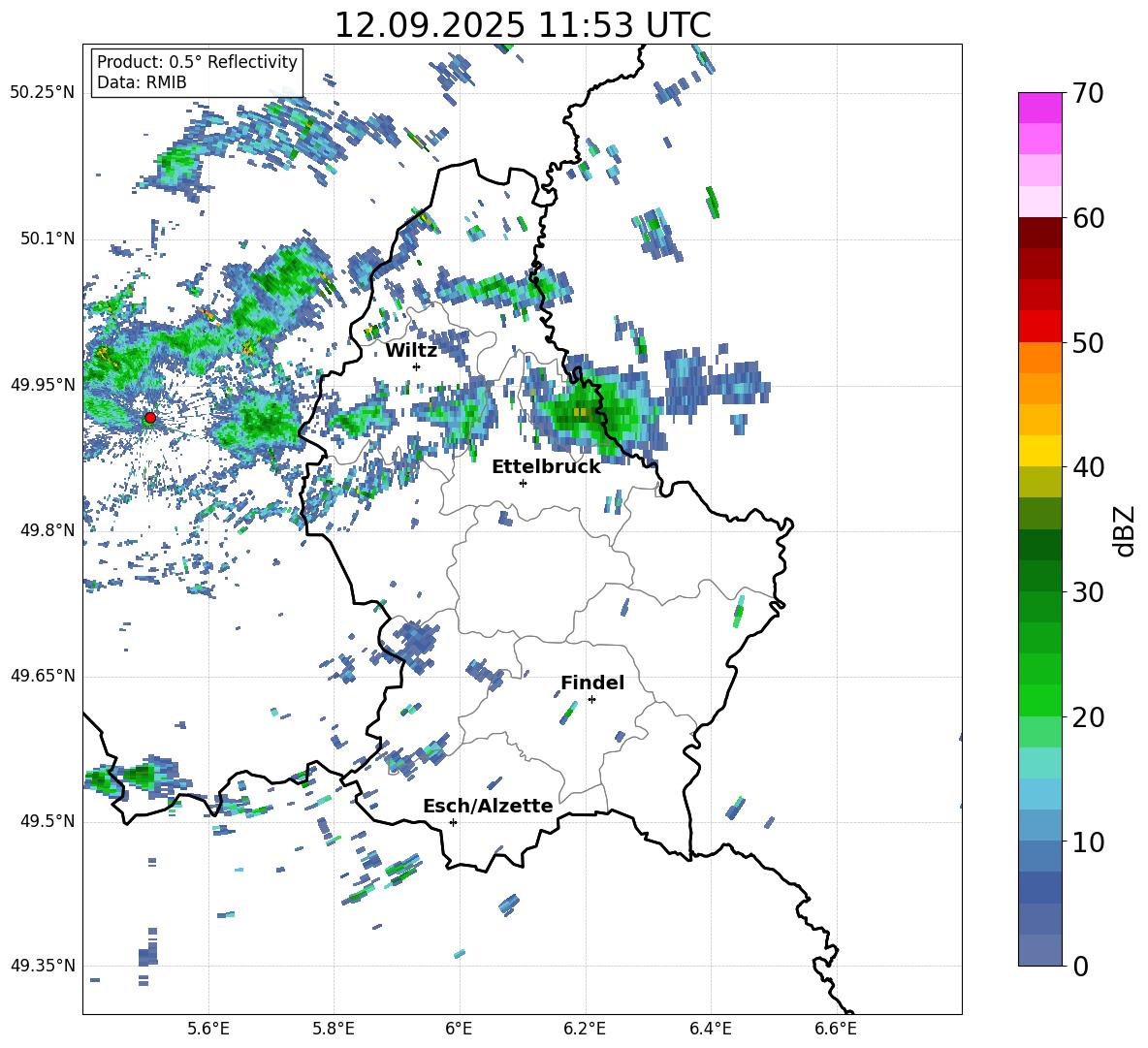Click the Wiltz cross marker
The width and height of the screenshot is (1148, 1048).
pos(417,366)
